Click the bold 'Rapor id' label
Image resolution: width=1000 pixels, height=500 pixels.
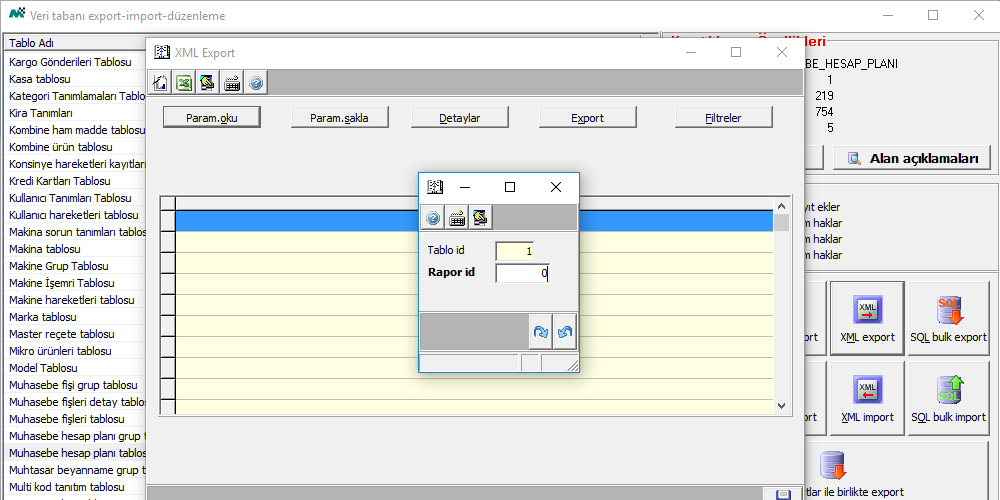coord(452,272)
